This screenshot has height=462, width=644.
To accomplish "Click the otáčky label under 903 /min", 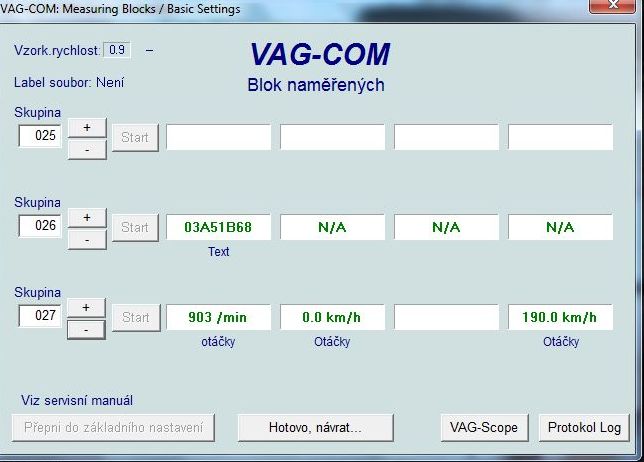I will (218, 342).
